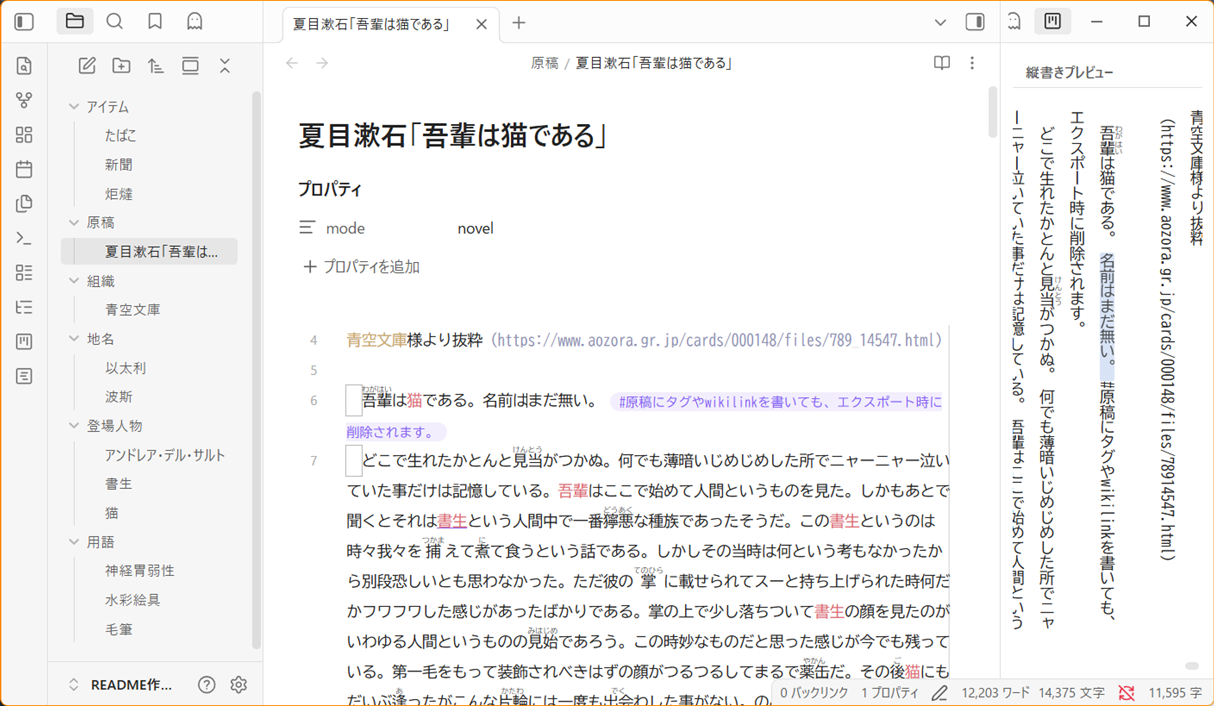Click the 11,595 字 character count

pyautogui.click(x=1174, y=692)
